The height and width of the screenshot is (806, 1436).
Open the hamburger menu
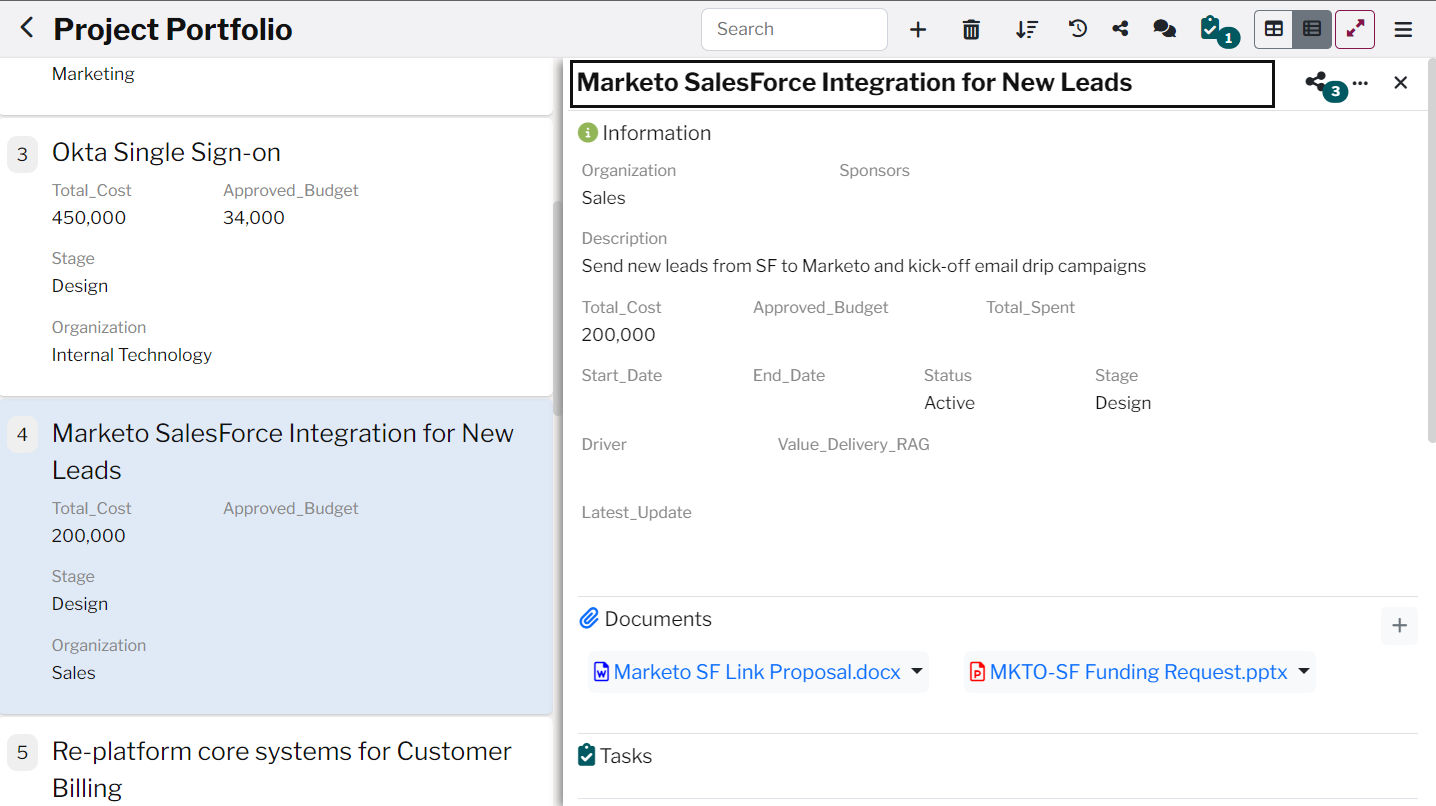pos(1403,29)
